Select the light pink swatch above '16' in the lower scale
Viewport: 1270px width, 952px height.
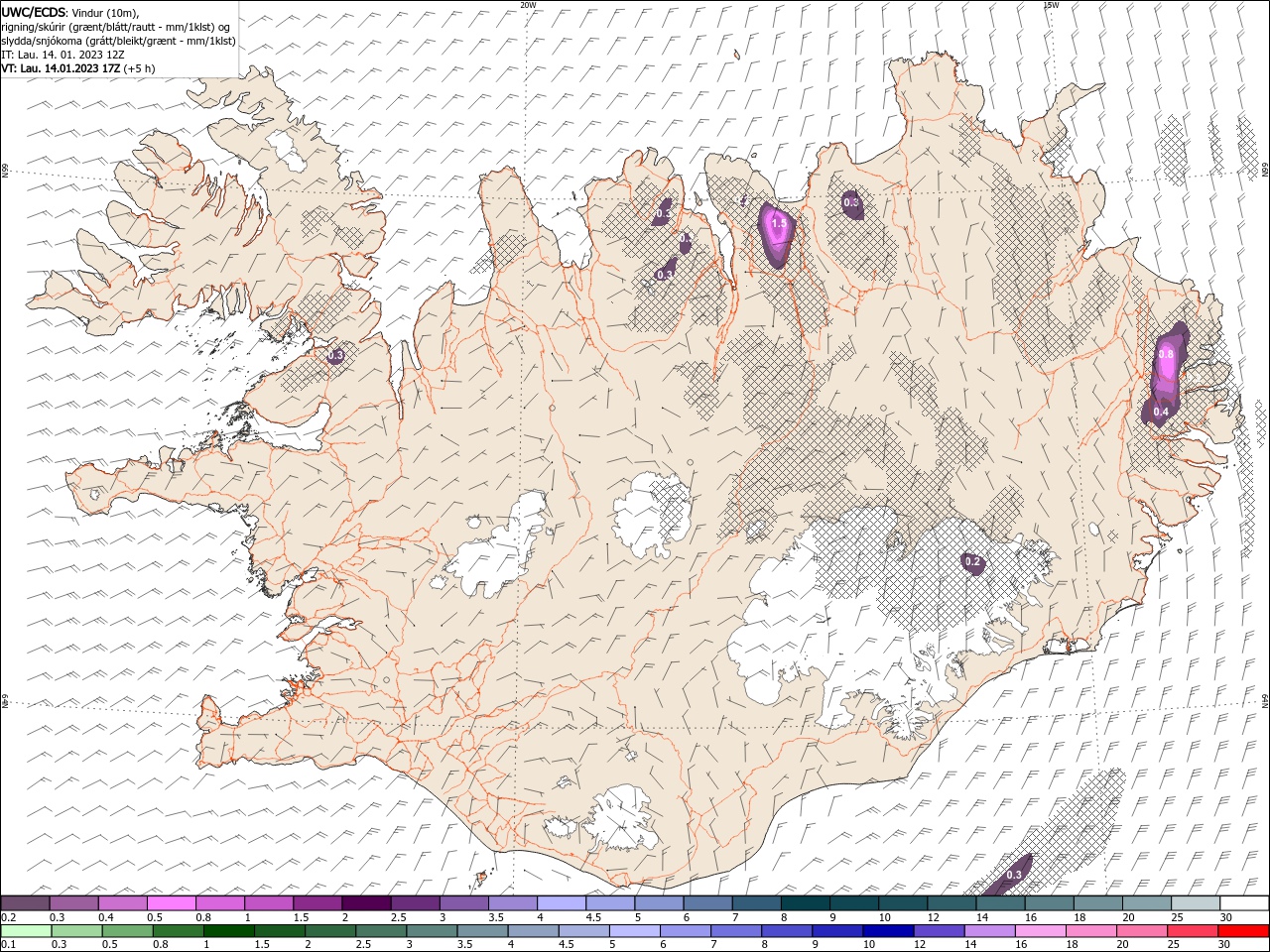point(1039,931)
